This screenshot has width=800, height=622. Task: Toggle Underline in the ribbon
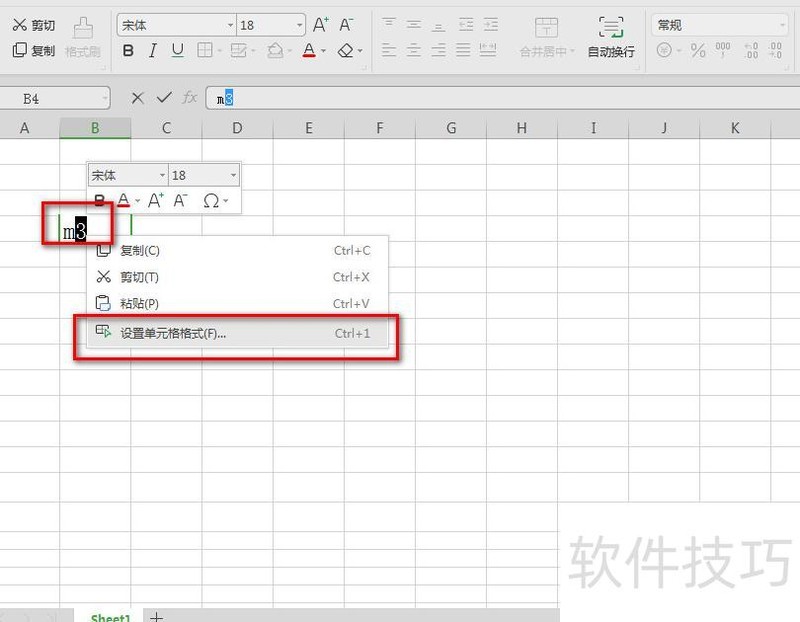tap(178, 51)
